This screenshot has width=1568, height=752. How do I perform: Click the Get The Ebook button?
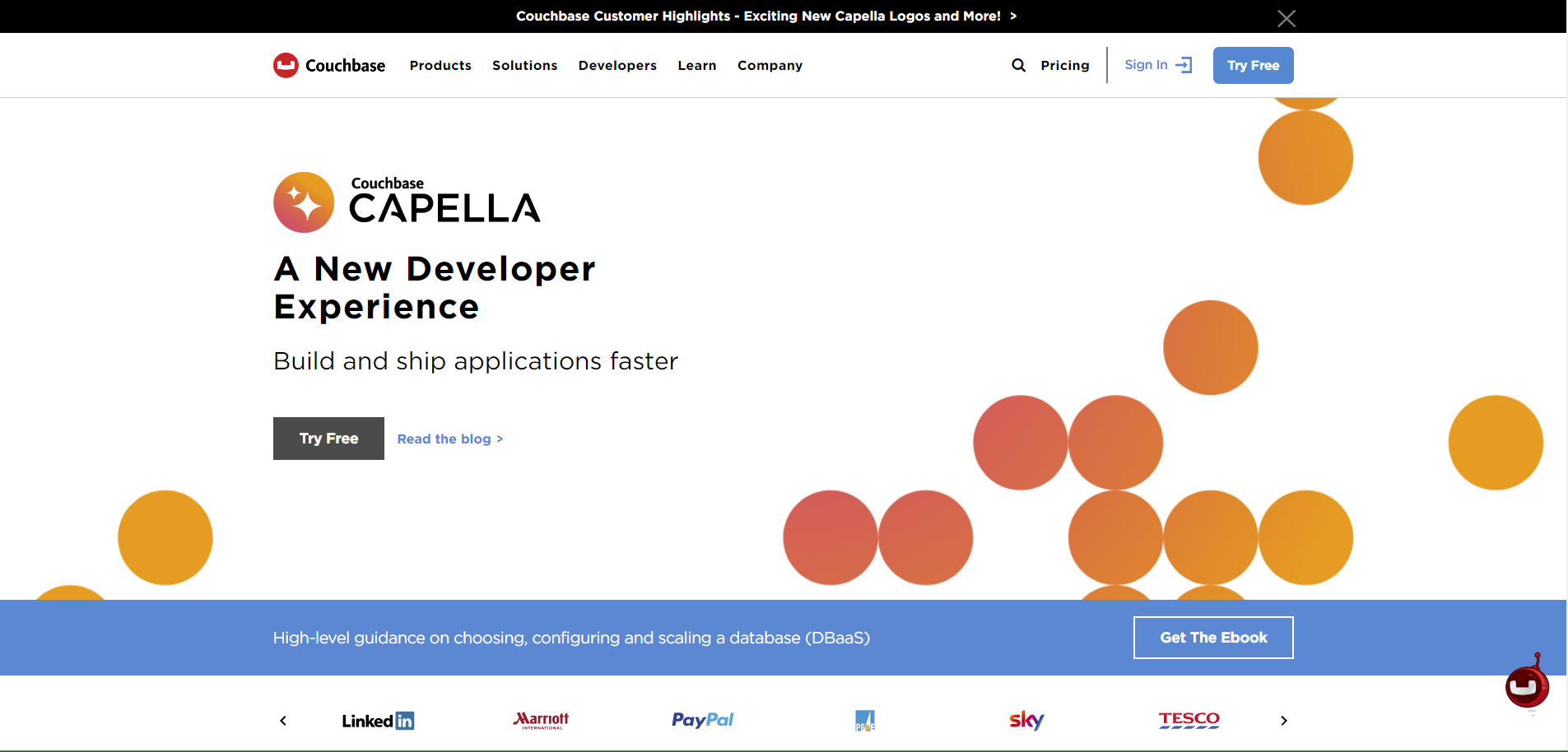pyautogui.click(x=1213, y=638)
